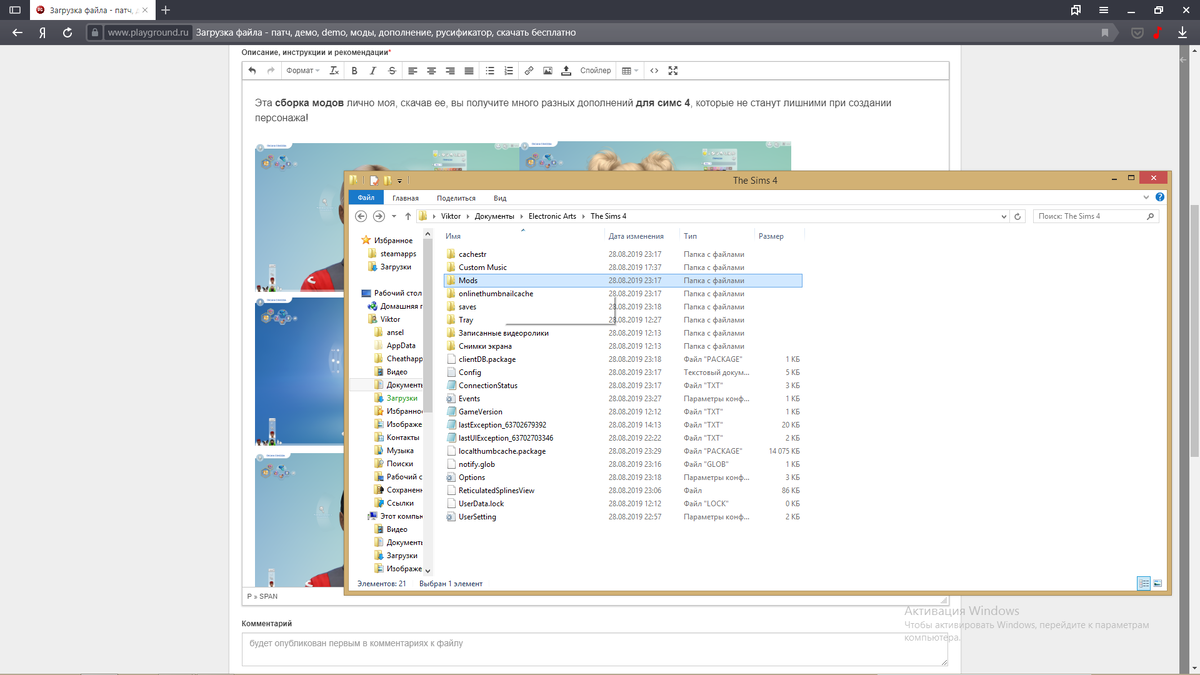Viewport: 1200px width, 675px height.
Task: Select the Custom Music folder
Action: coord(482,268)
